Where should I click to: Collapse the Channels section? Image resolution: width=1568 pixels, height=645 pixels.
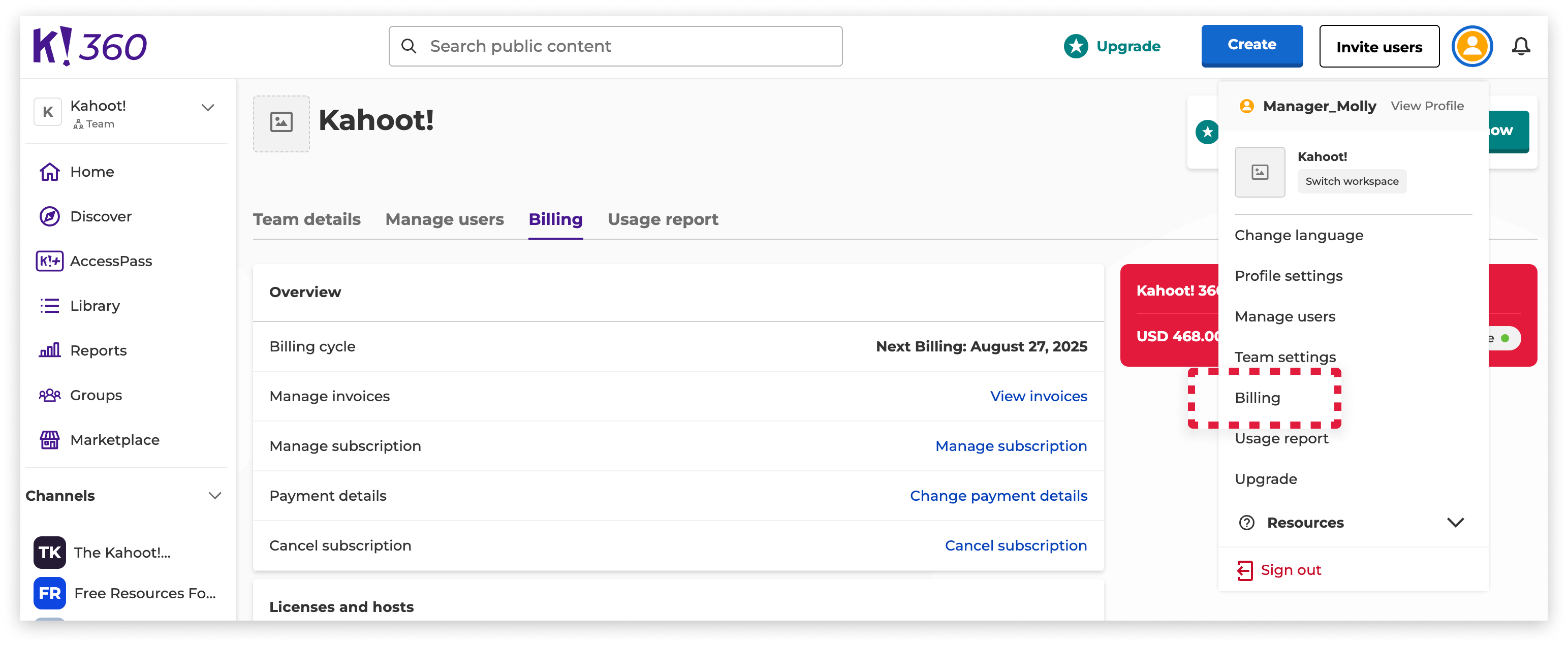click(214, 496)
